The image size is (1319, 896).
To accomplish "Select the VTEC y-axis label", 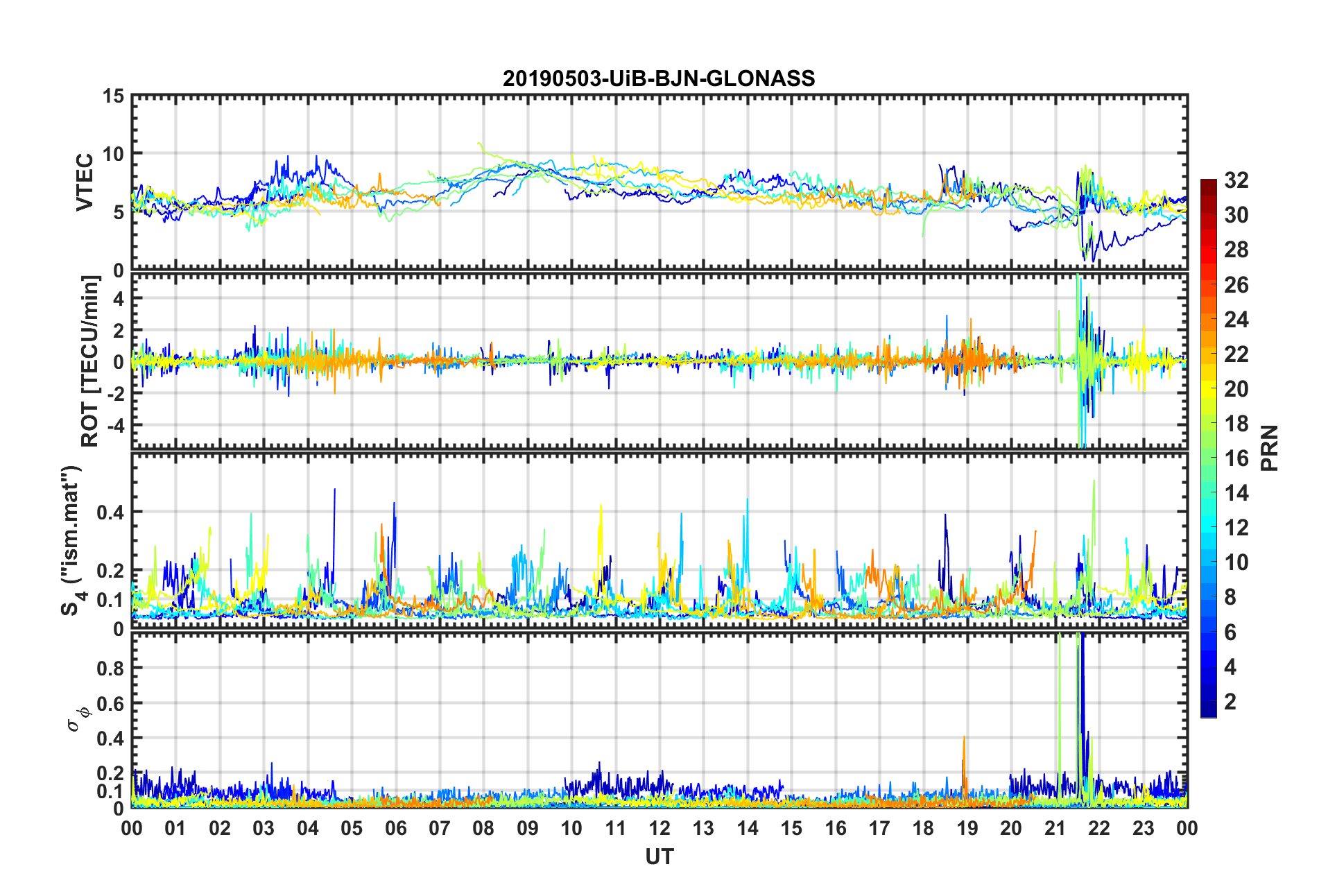I will [x=85, y=182].
